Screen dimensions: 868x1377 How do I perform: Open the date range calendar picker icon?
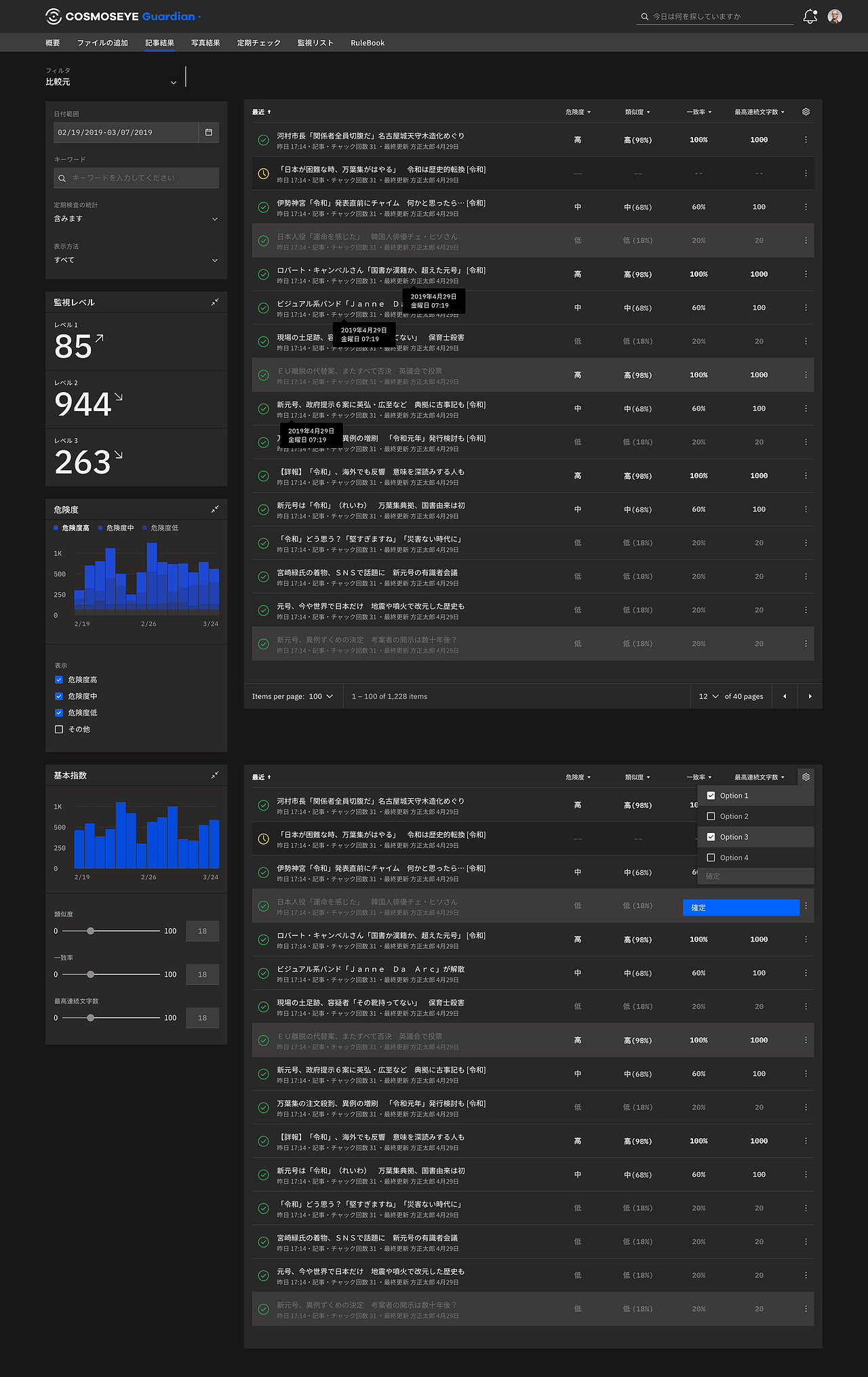209,132
